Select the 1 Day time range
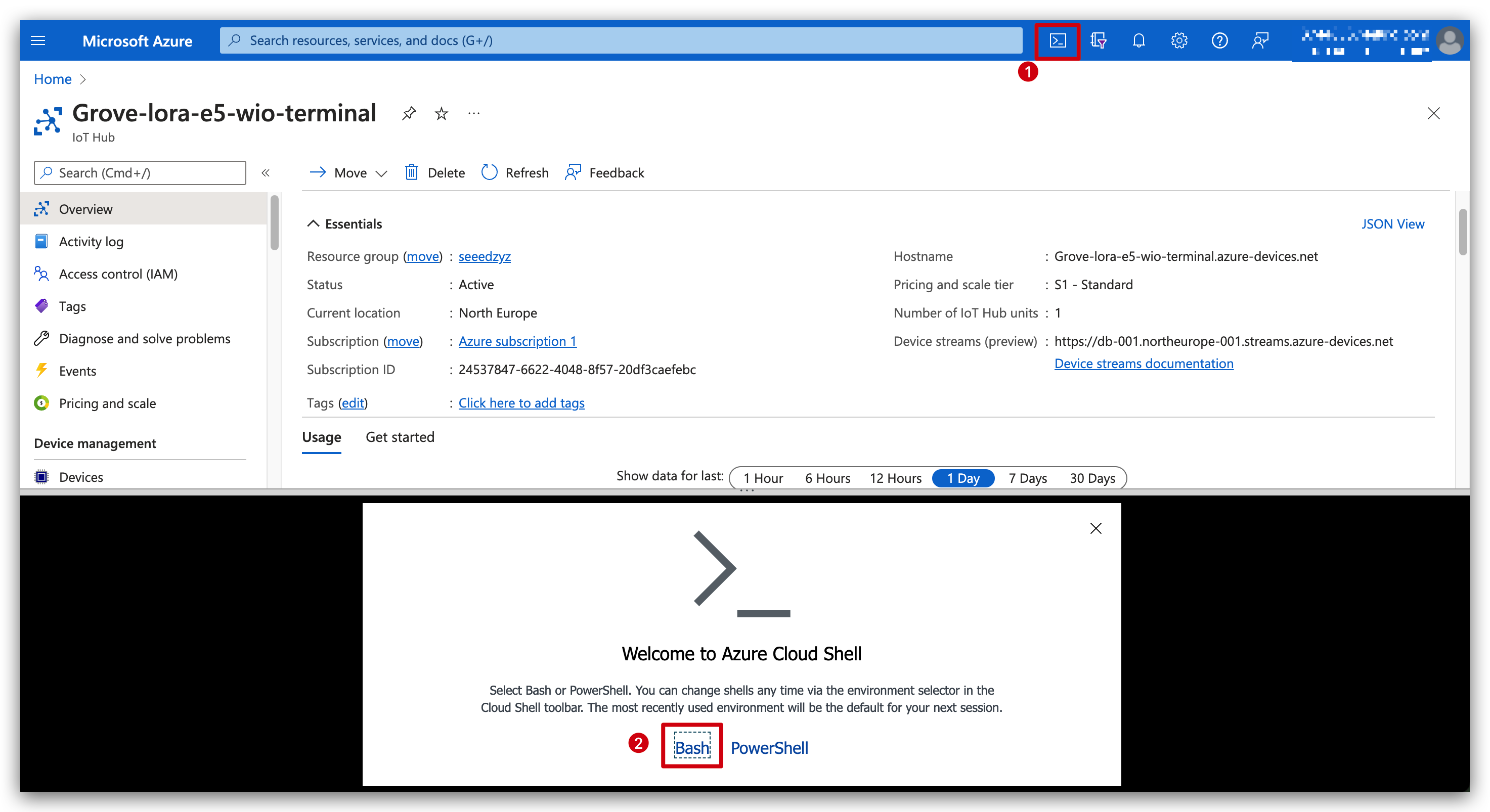Image resolution: width=1490 pixels, height=812 pixels. pos(963,478)
